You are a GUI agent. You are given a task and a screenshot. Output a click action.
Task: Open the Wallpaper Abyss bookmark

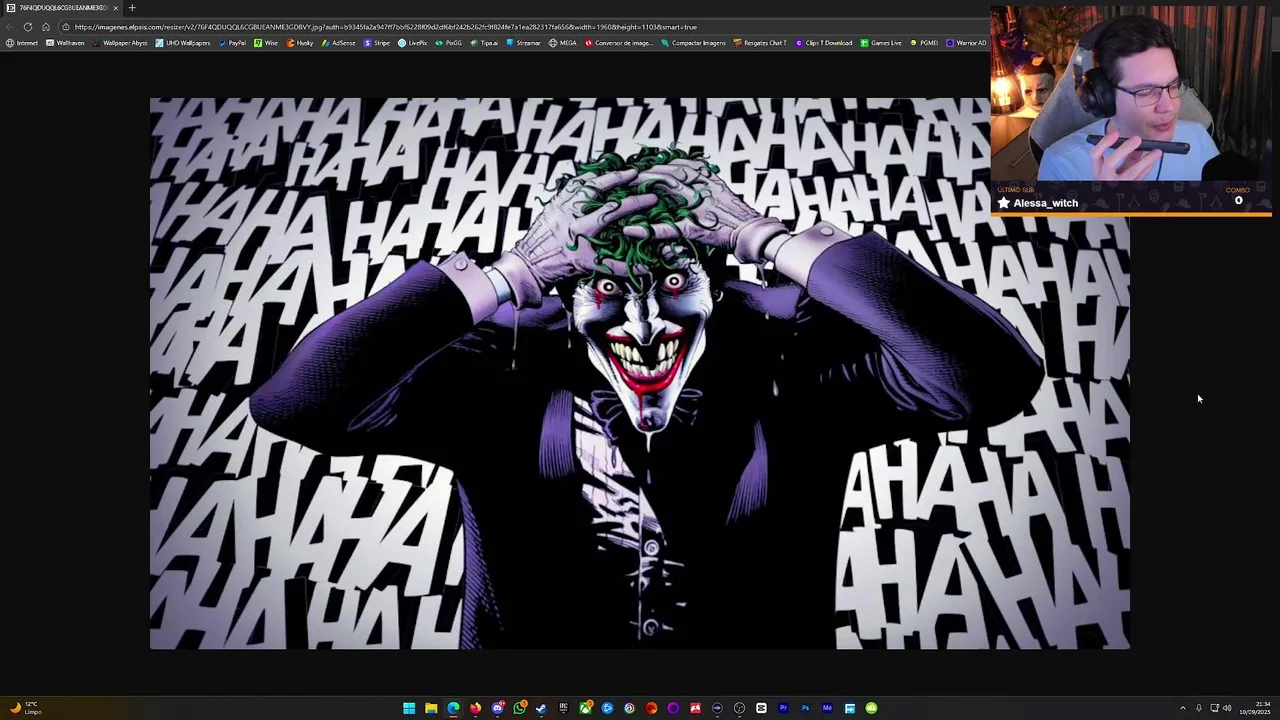click(x=119, y=43)
